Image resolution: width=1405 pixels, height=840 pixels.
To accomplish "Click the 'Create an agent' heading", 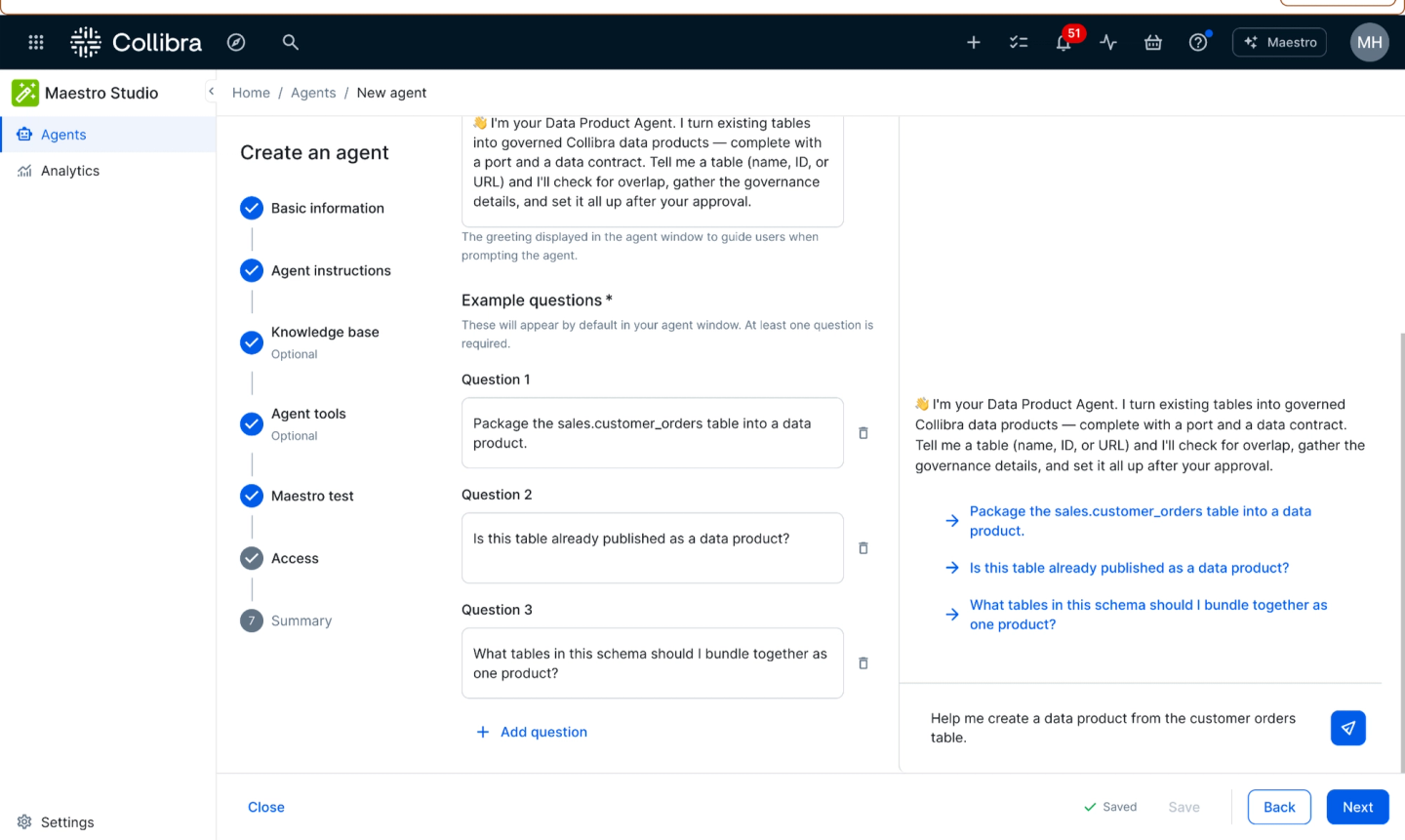I will pyautogui.click(x=314, y=152).
